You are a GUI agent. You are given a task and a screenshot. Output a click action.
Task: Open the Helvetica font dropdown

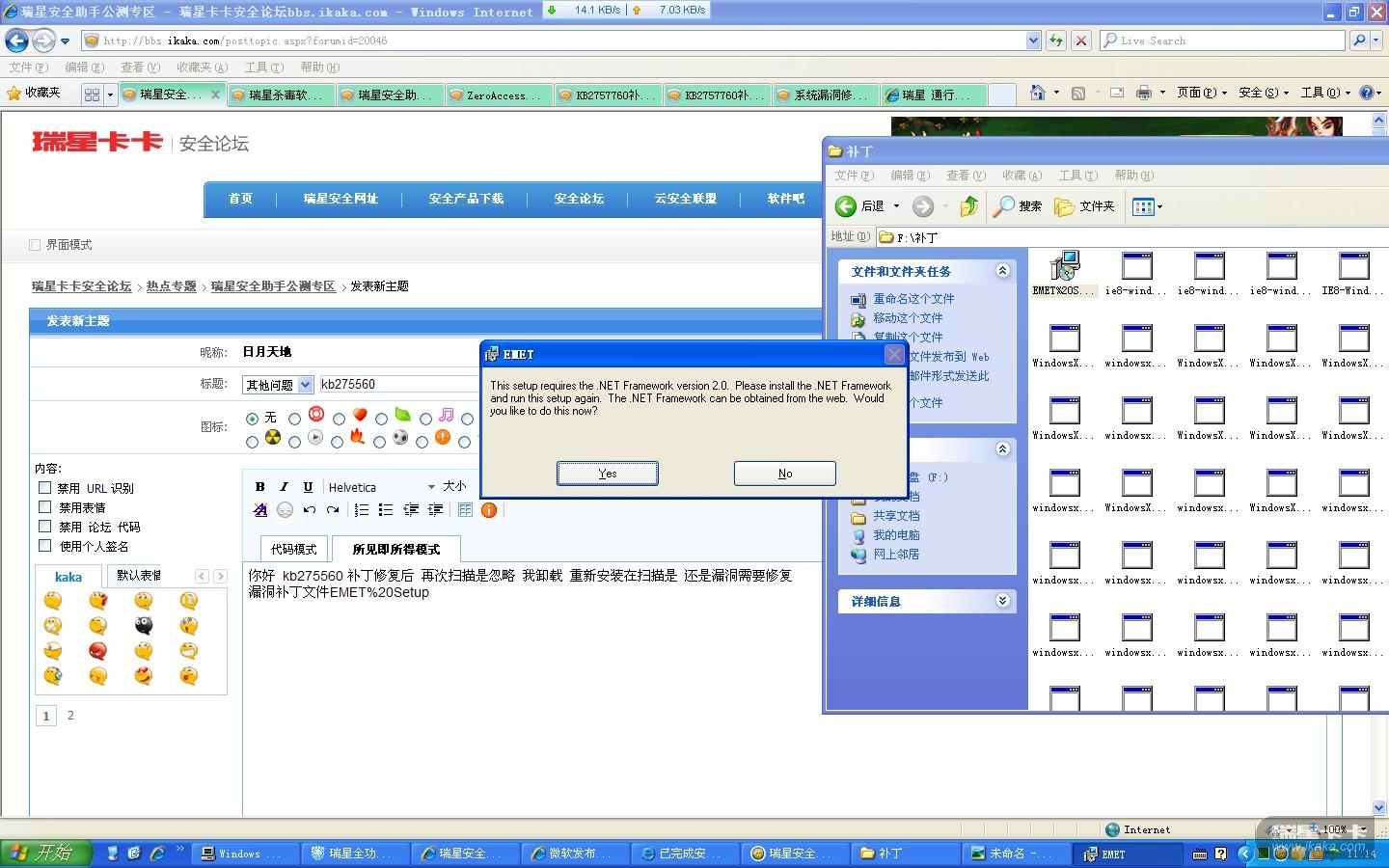click(381, 487)
